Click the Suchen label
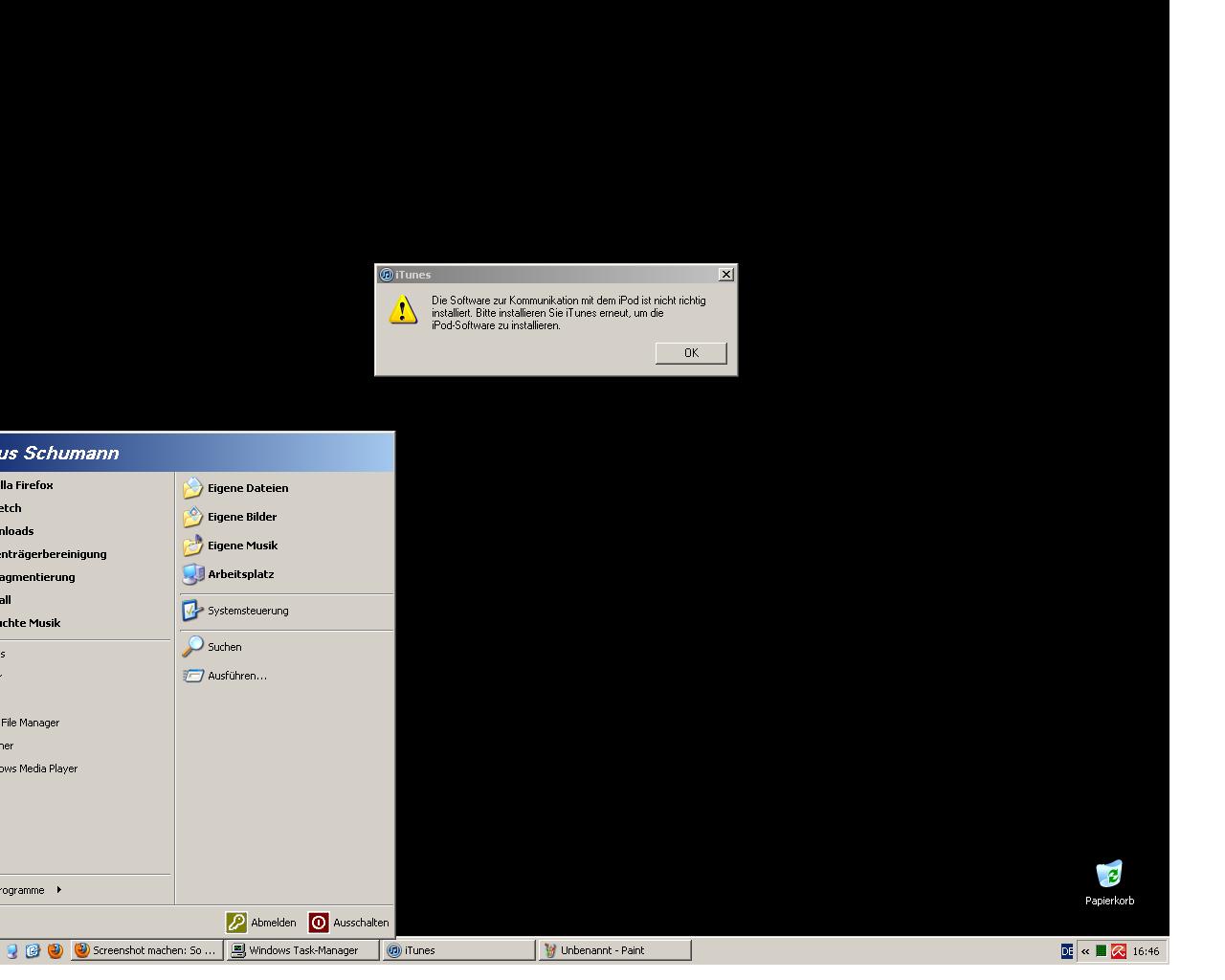The image size is (1225, 980). coord(224,647)
